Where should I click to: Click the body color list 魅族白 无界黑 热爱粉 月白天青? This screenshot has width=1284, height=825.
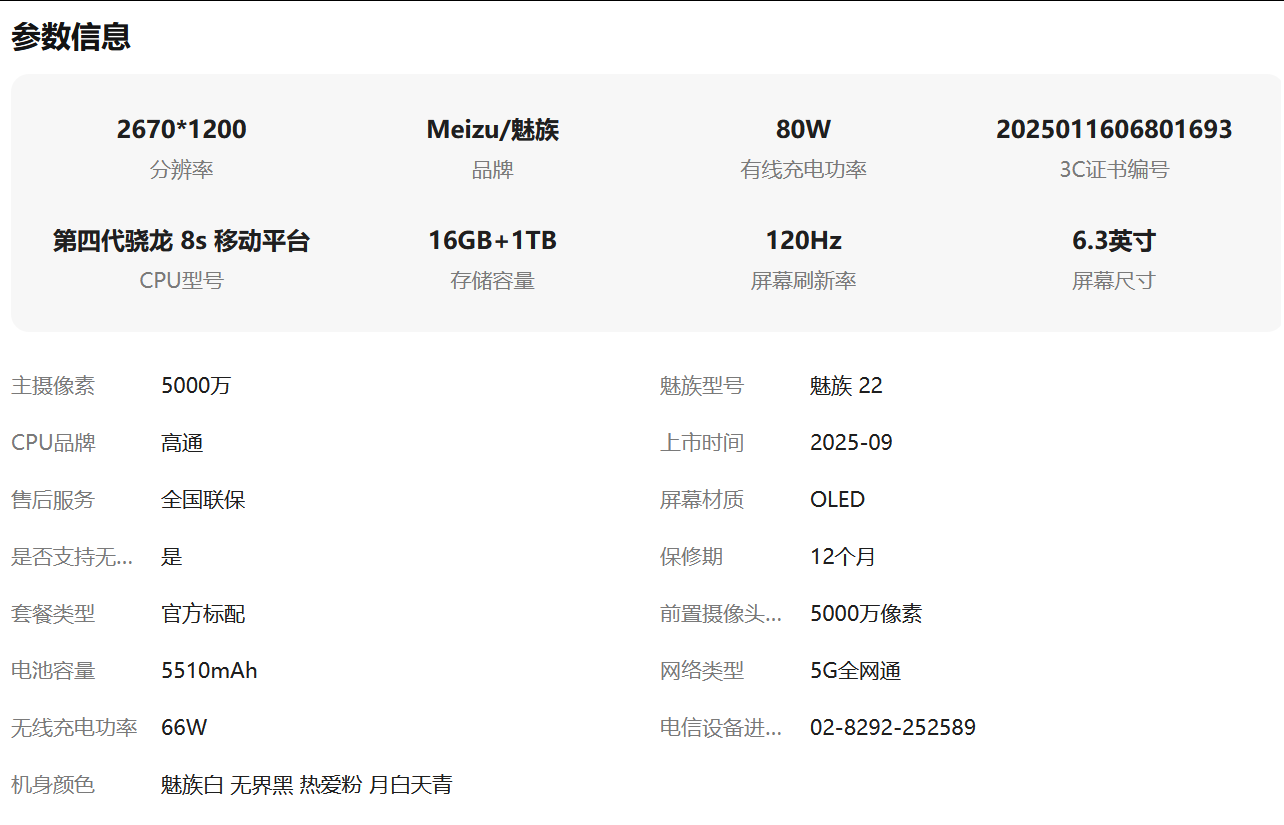coord(306,785)
